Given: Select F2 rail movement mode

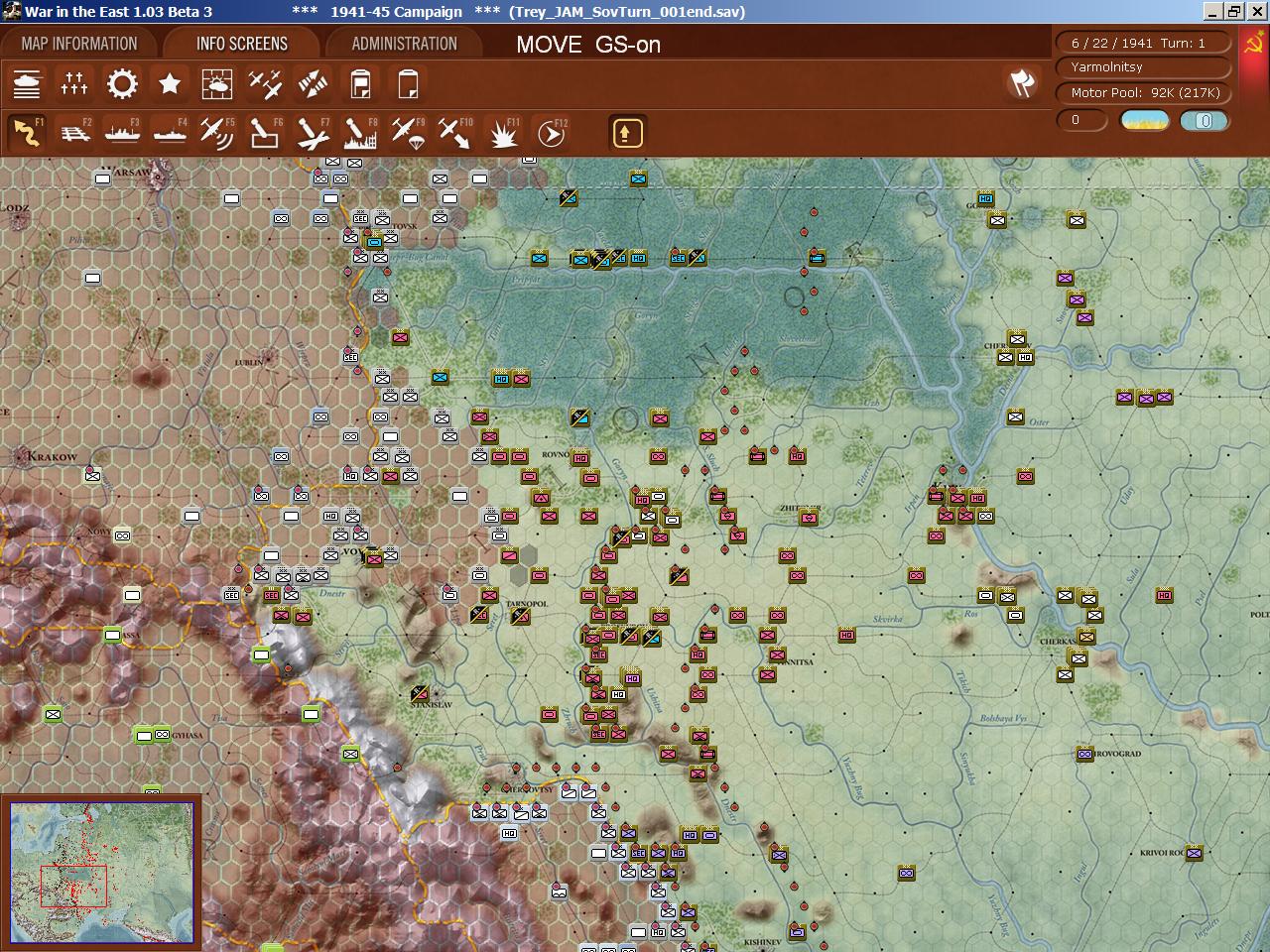Looking at the screenshot, I should (x=74, y=132).
